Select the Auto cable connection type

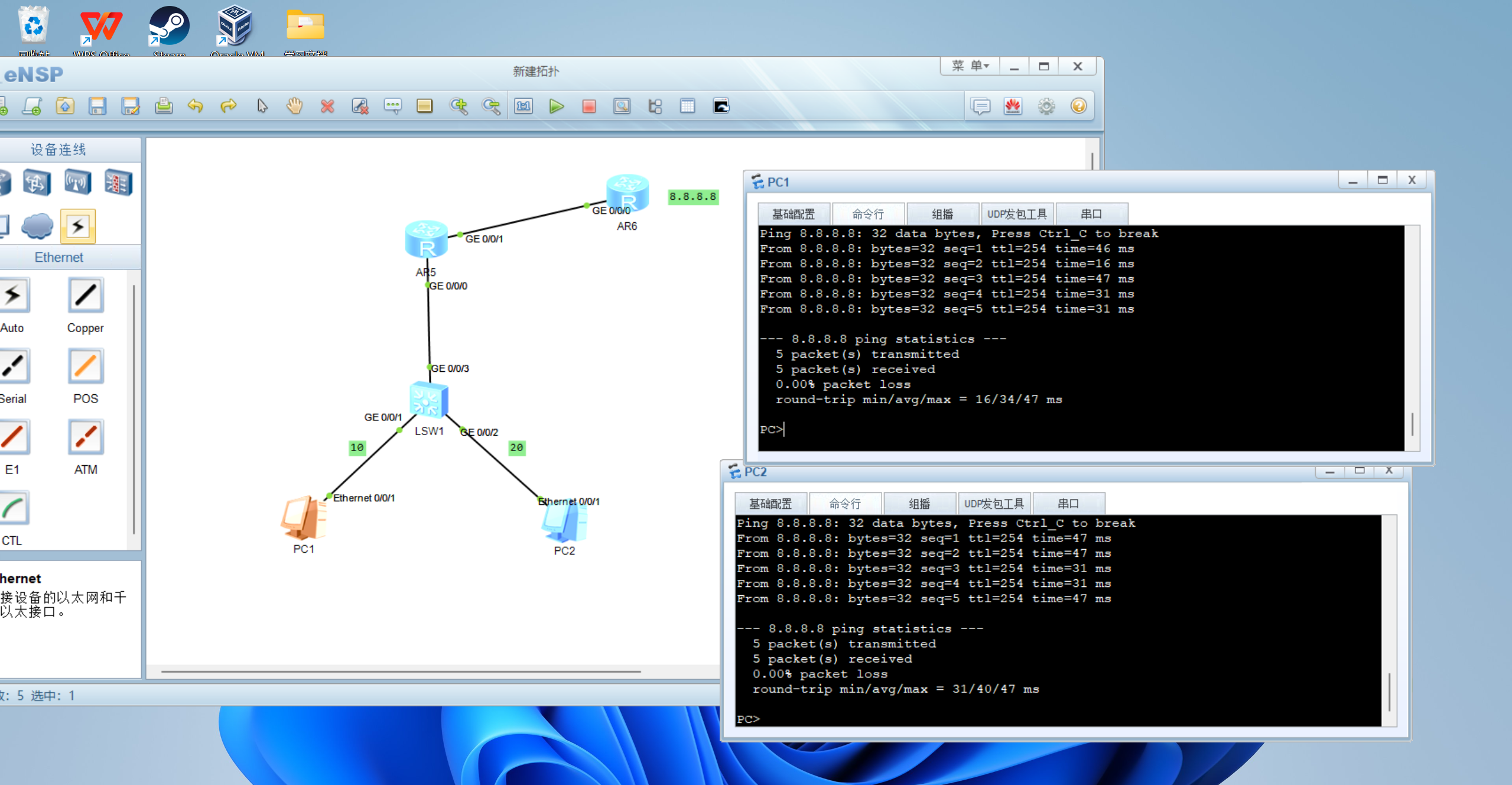(13, 296)
